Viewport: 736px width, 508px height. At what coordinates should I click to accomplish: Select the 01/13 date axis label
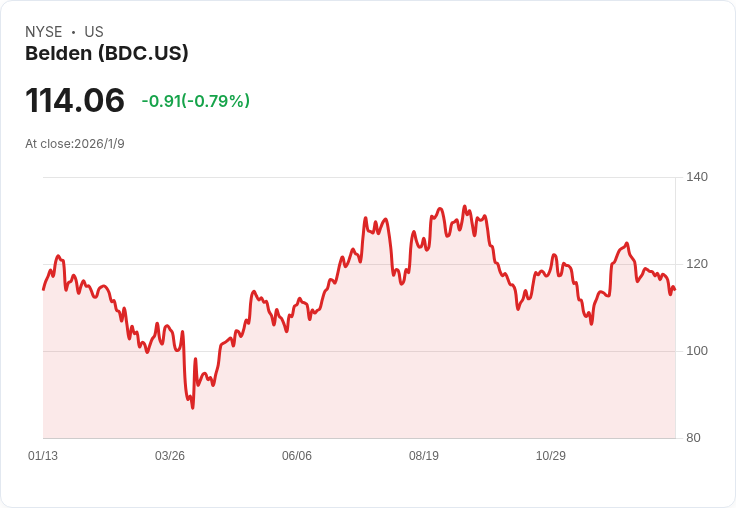click(x=43, y=455)
